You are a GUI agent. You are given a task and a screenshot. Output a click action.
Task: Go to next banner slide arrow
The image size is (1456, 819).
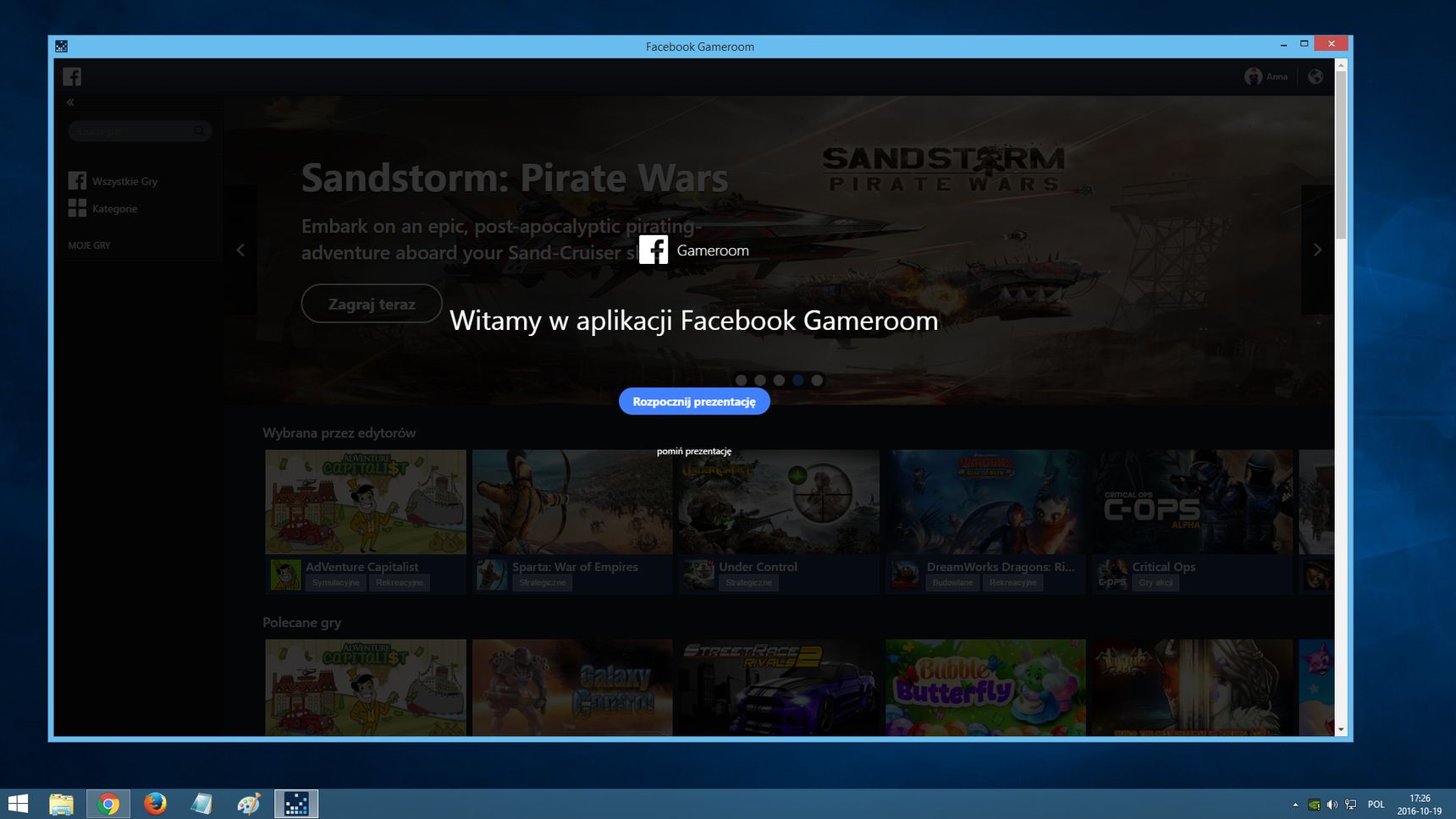1317,250
